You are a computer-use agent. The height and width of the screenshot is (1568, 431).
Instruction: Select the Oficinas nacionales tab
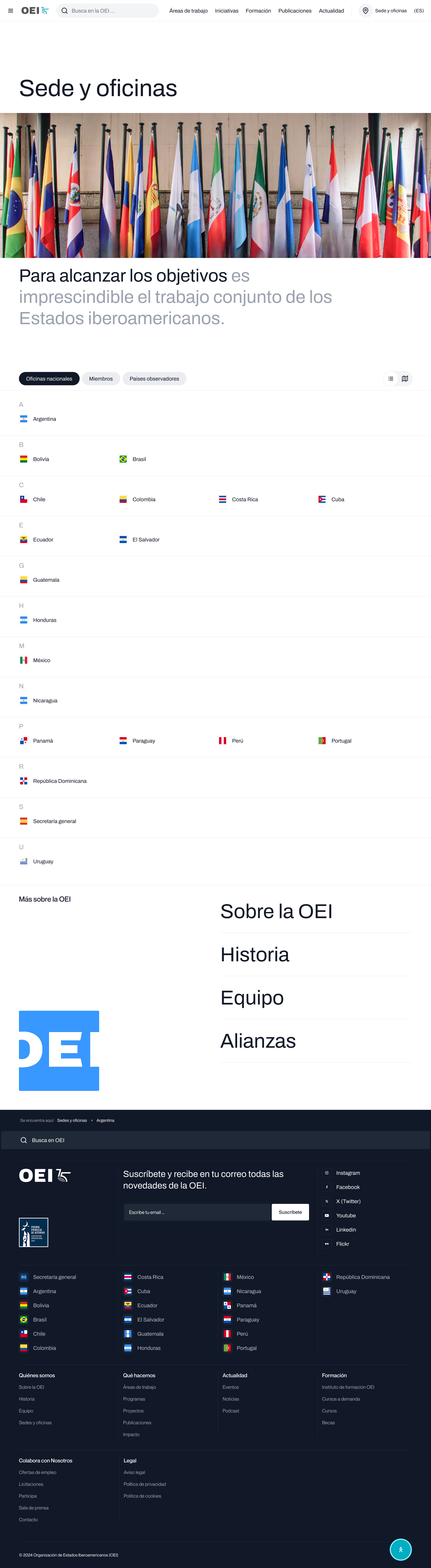click(49, 379)
